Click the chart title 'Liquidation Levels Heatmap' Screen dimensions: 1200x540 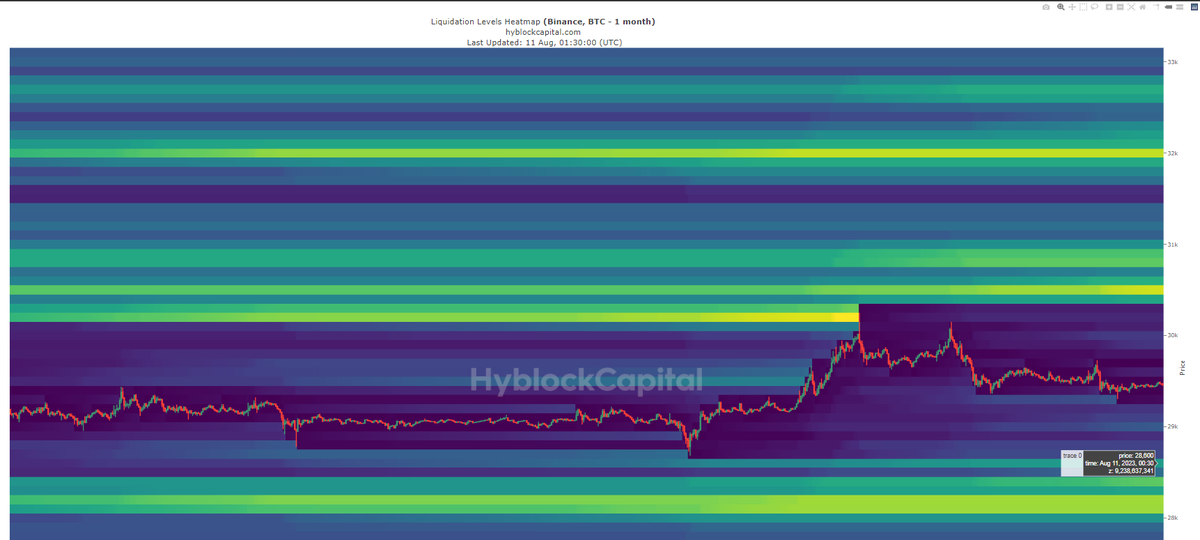486,21
